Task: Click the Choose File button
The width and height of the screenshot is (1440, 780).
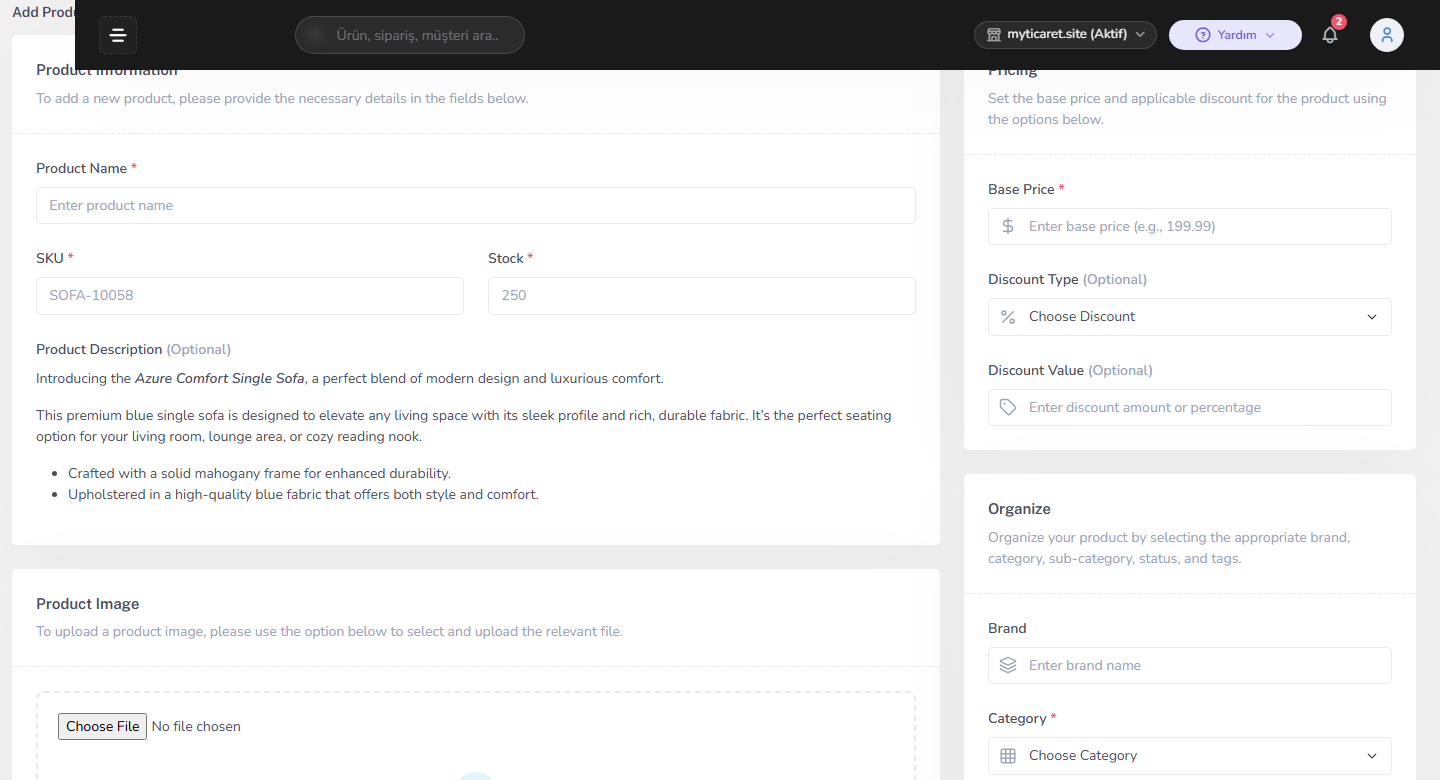Action: point(102,726)
